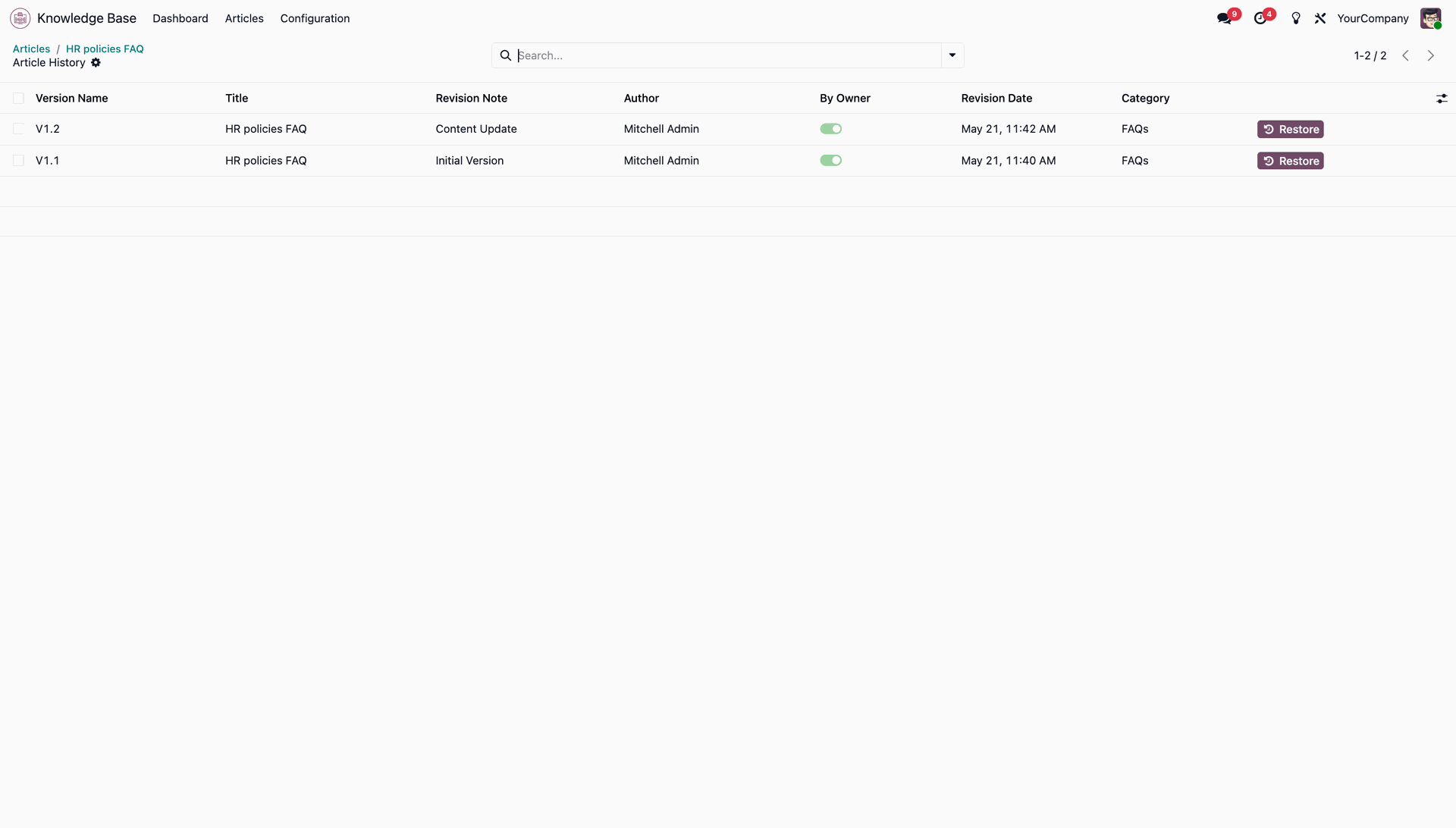Click May 21, 11:42 AM date cell
1456x828 pixels.
(x=1008, y=129)
